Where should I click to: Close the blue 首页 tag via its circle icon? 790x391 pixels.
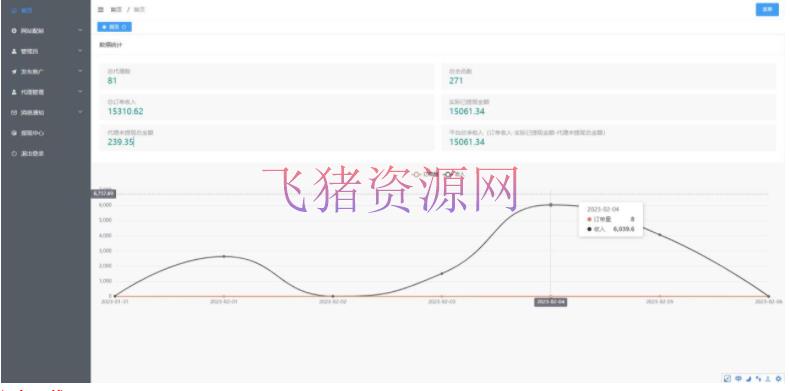pyautogui.click(x=124, y=27)
